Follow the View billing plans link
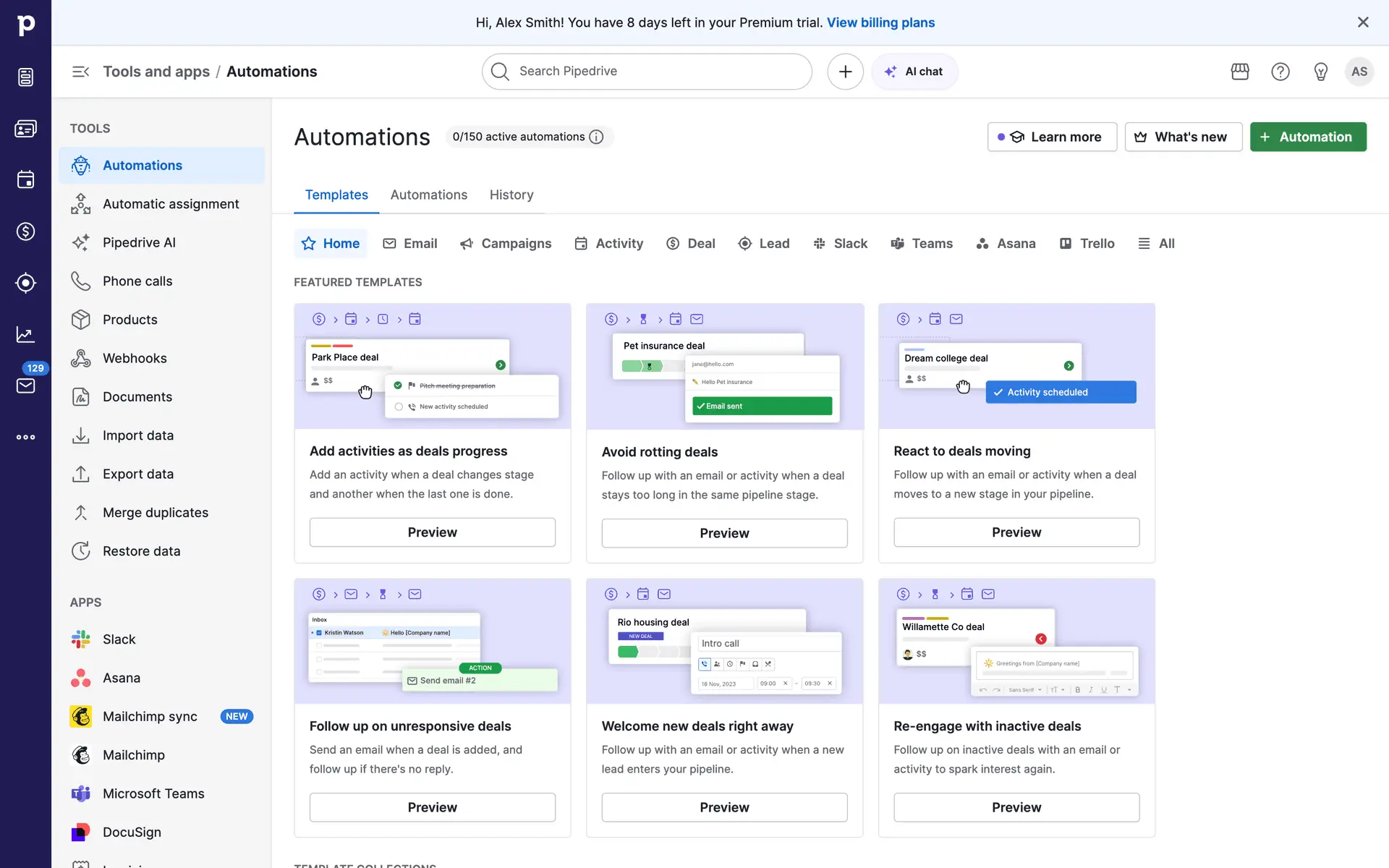Screen dimensions: 1389x868 tap(880, 22)
